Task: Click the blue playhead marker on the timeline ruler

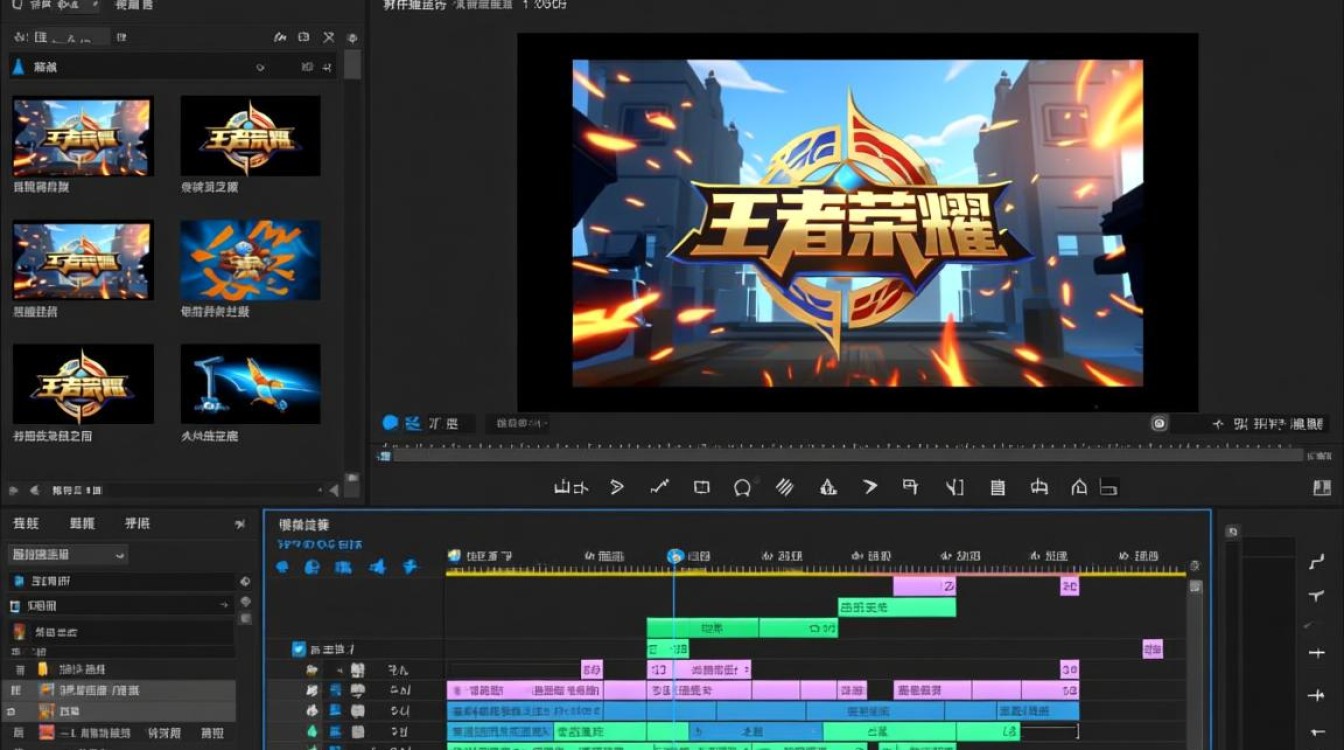Action: pos(675,556)
